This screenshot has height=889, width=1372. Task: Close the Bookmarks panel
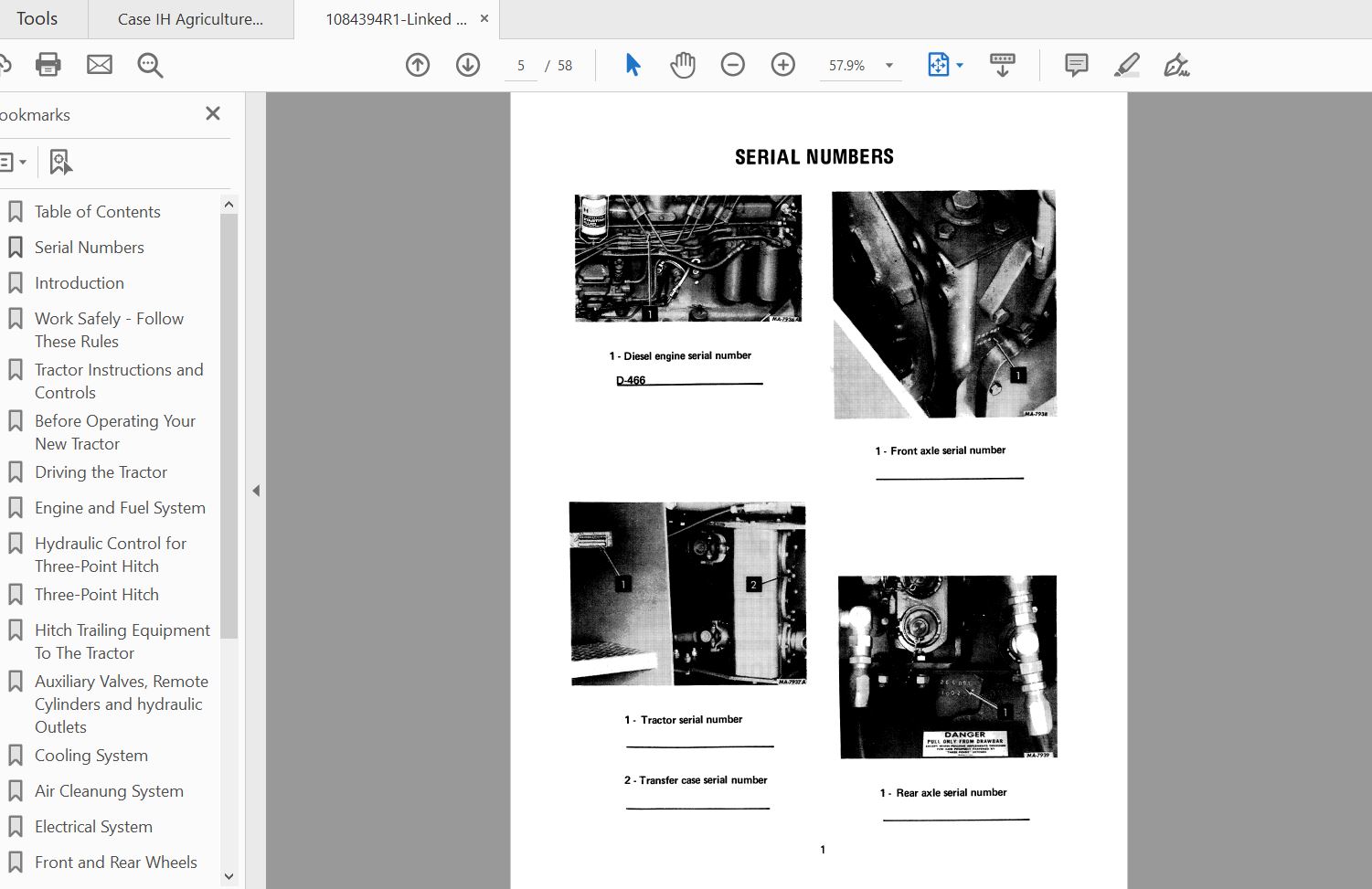click(213, 113)
